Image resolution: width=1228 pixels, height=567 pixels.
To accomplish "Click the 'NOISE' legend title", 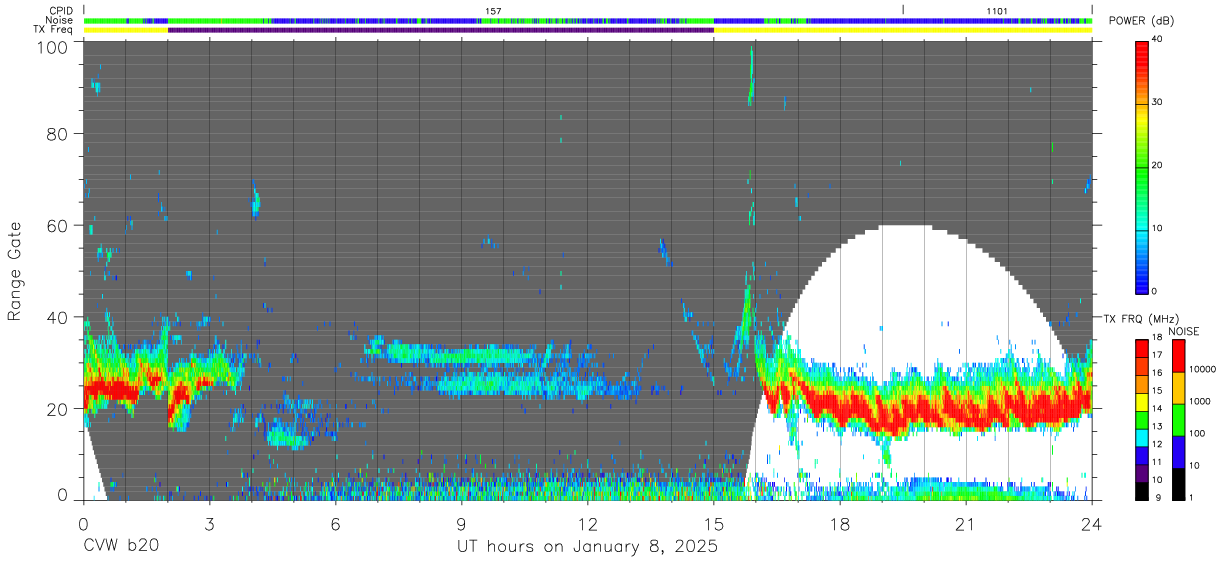I will [x=1183, y=331].
